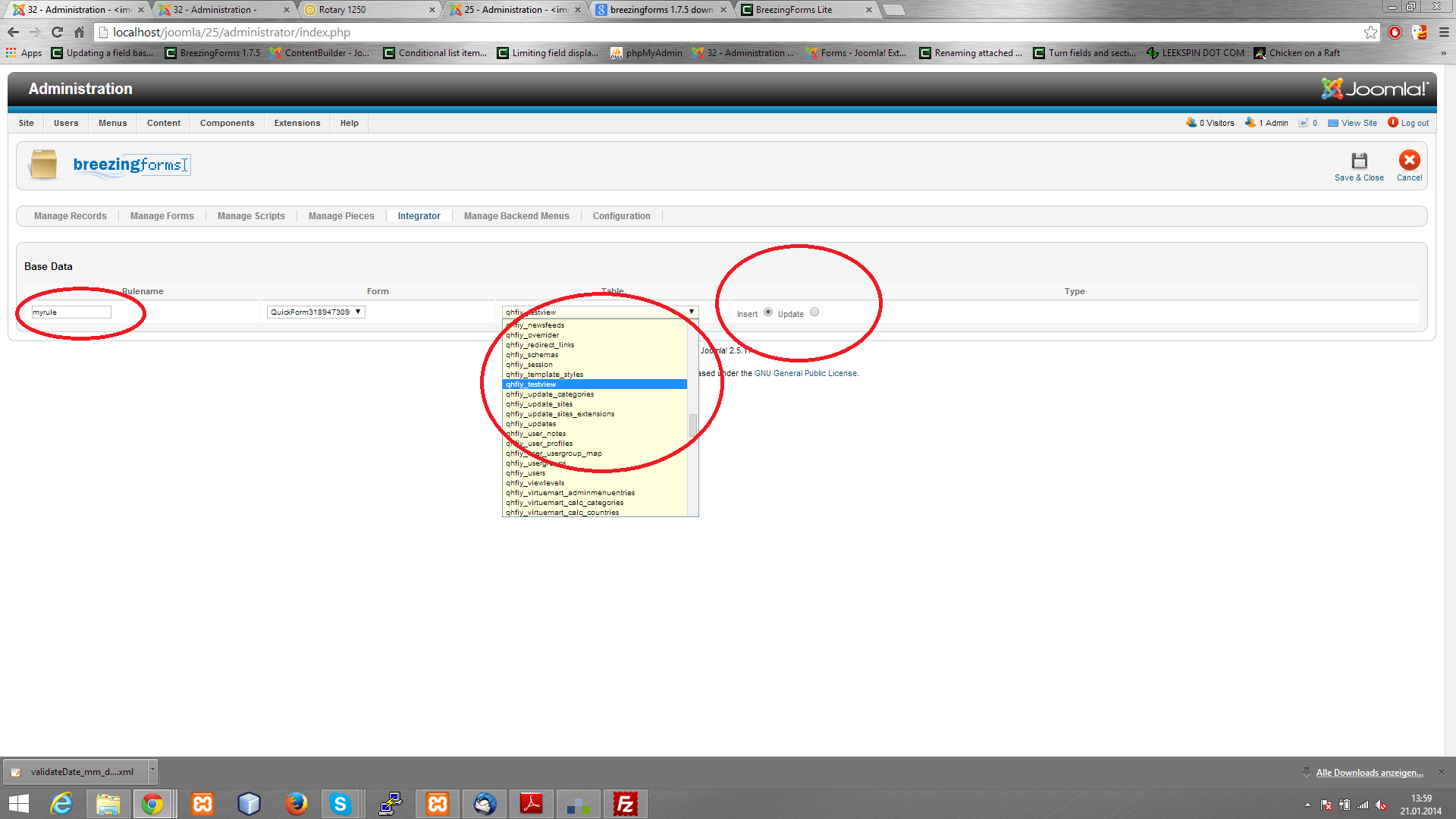Switch to the Configuration tab
The height and width of the screenshot is (819, 1456).
[621, 216]
